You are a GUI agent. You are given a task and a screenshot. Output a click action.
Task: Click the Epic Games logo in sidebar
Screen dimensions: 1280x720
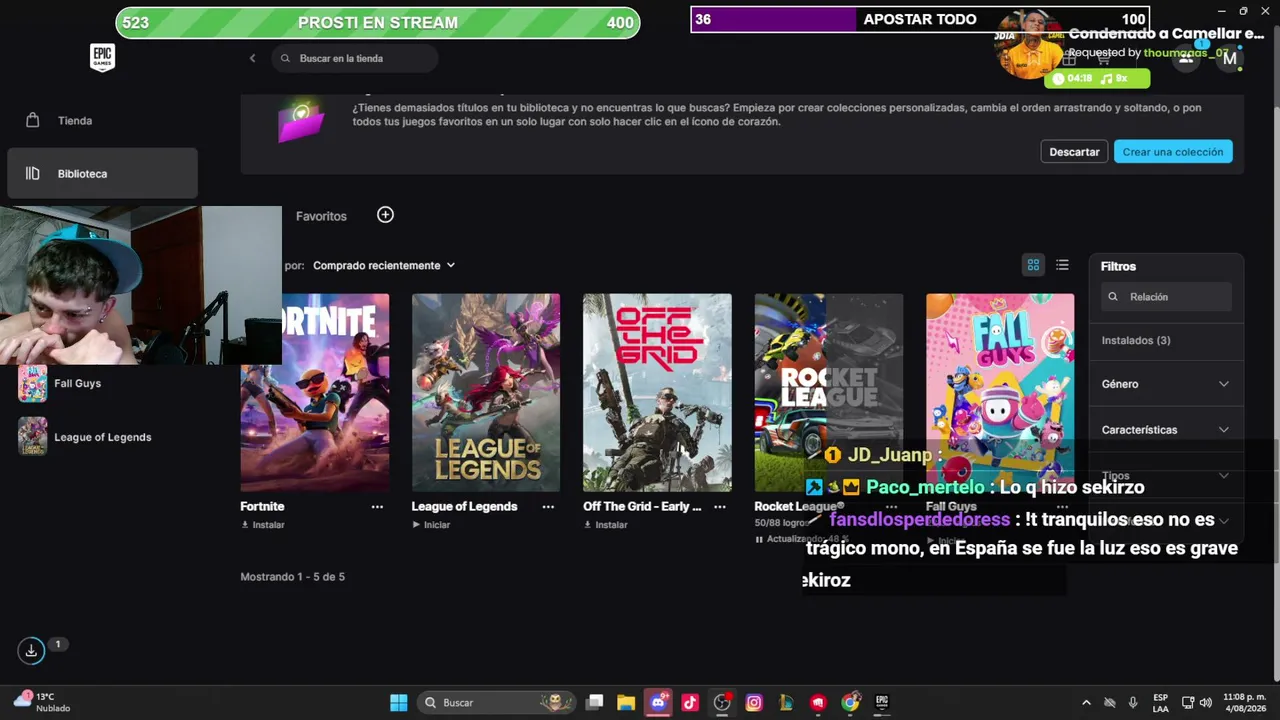102,58
